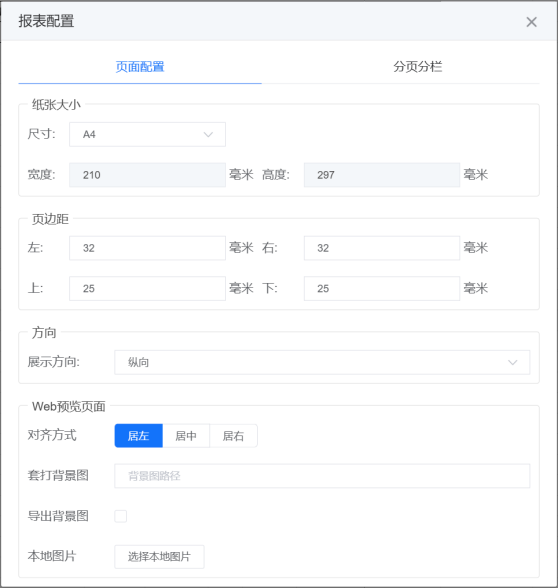Close the 报表配置 dialog with the X icon
Image resolution: width=558 pixels, height=588 pixels.
point(531,22)
